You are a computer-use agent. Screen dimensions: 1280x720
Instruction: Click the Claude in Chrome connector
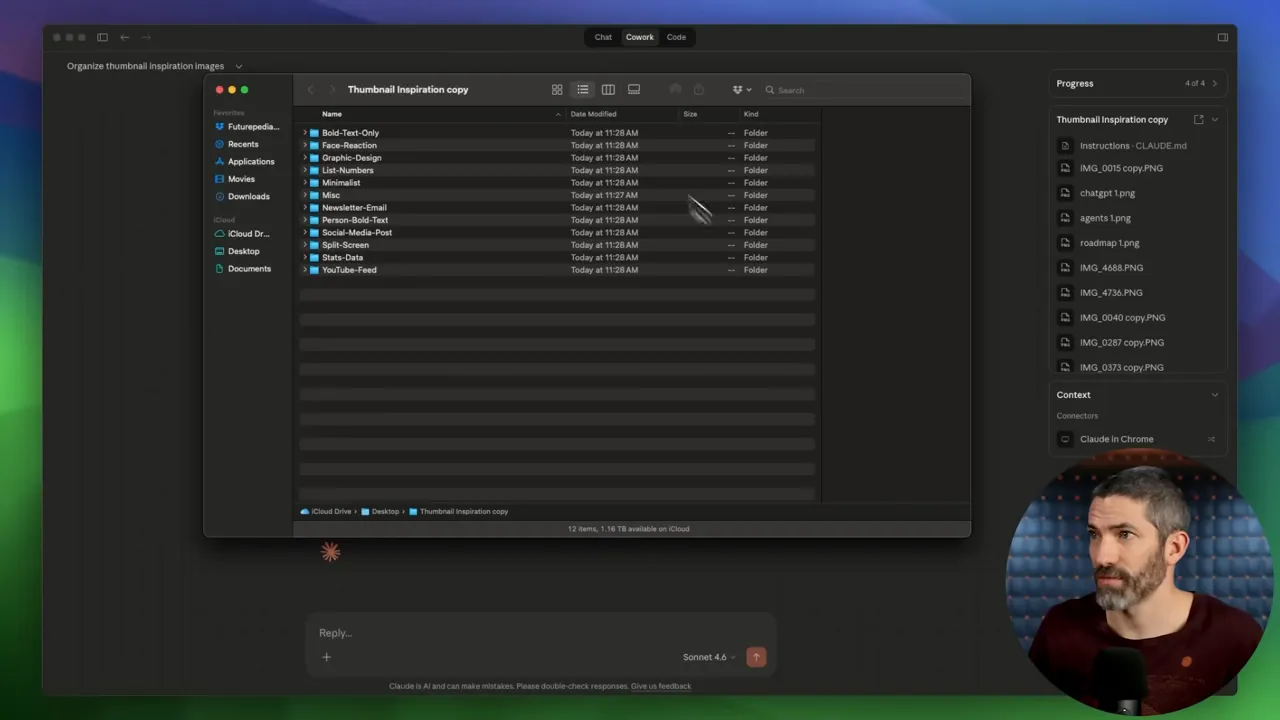(x=1137, y=439)
